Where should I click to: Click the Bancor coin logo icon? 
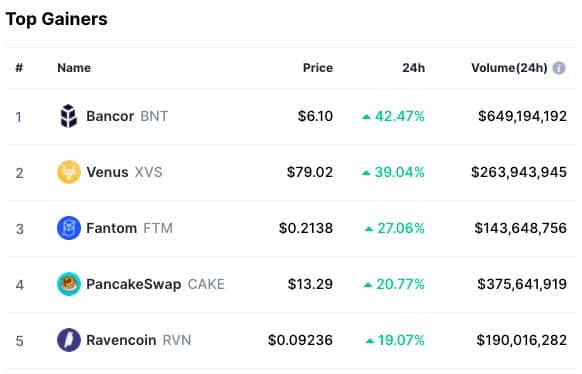click(x=69, y=116)
